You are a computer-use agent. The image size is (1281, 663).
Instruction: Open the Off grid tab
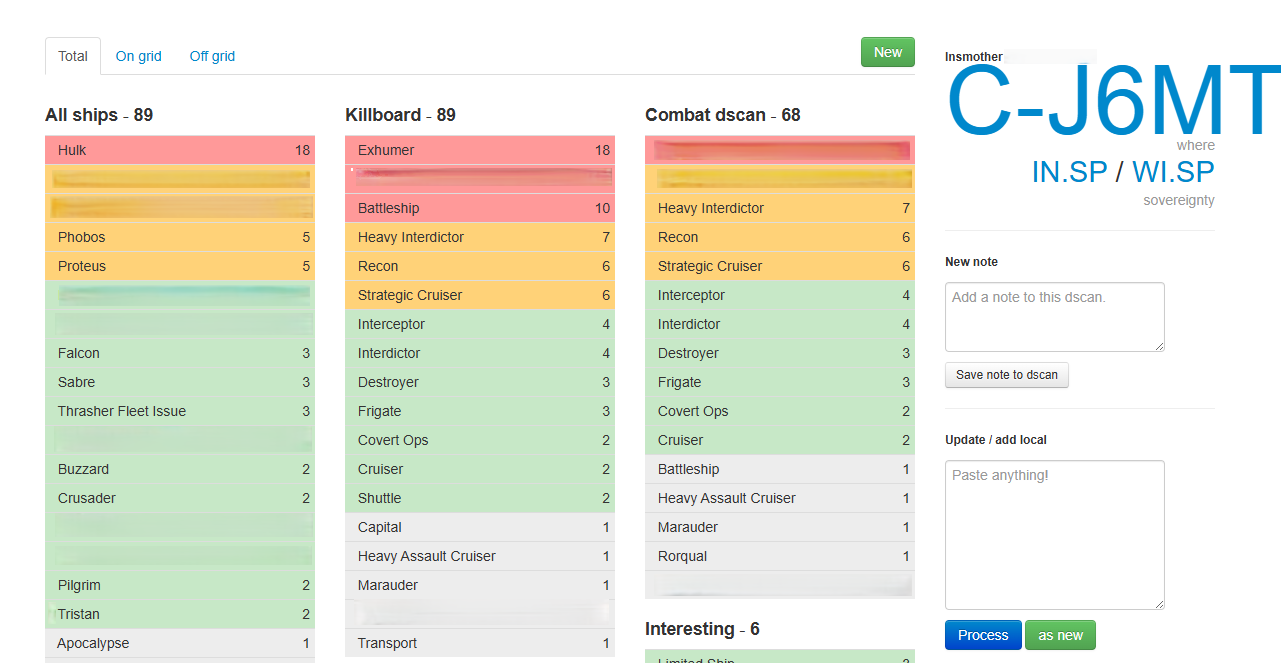click(212, 56)
